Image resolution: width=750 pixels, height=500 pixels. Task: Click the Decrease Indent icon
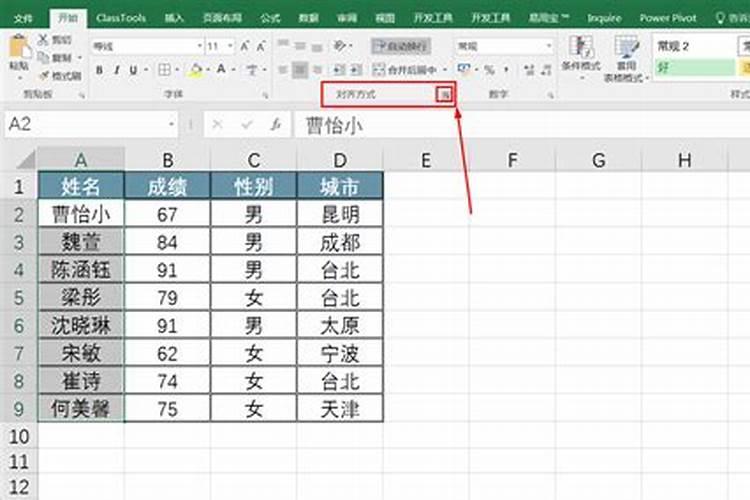pos(339,70)
